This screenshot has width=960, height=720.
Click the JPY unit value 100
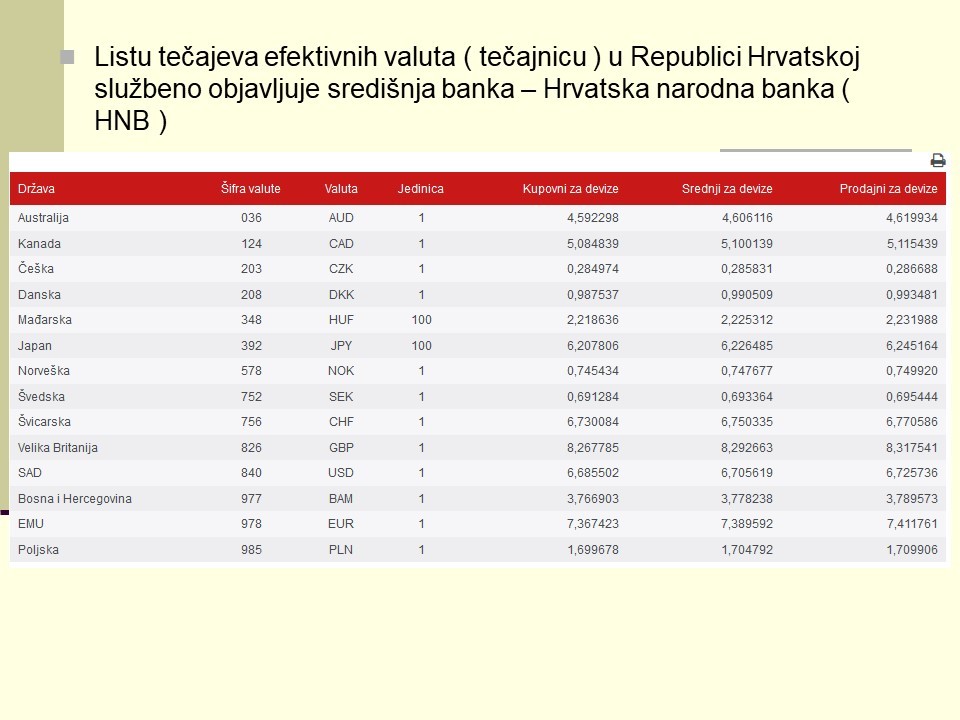point(421,346)
